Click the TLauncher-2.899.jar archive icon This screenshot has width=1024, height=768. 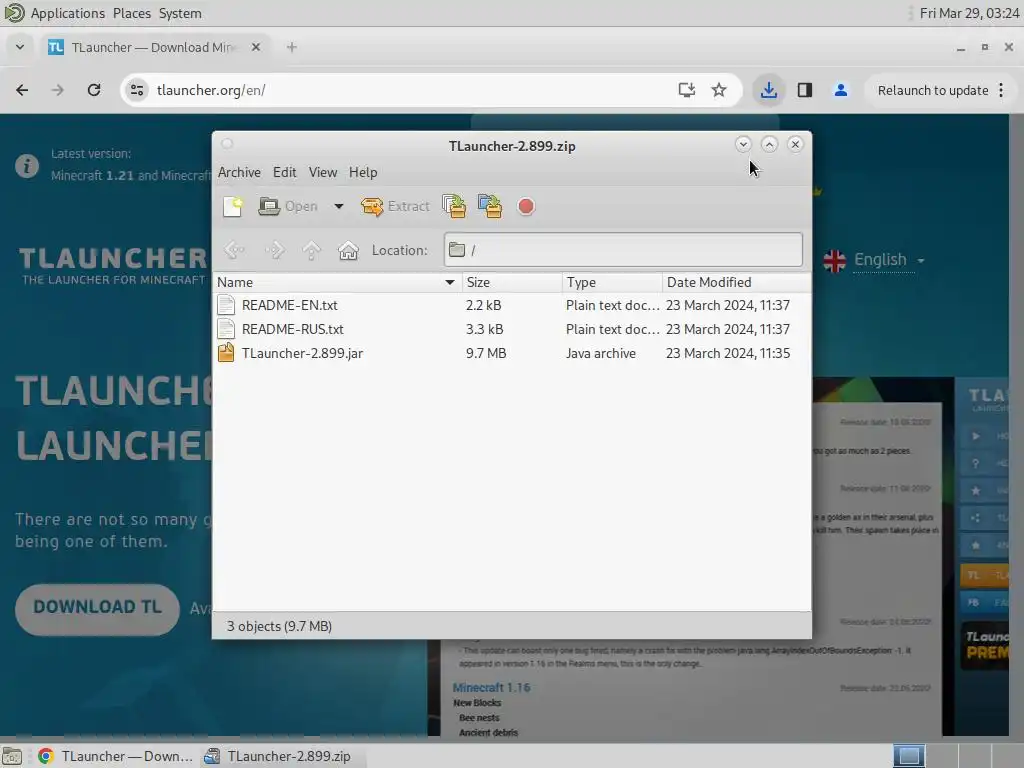(226, 353)
